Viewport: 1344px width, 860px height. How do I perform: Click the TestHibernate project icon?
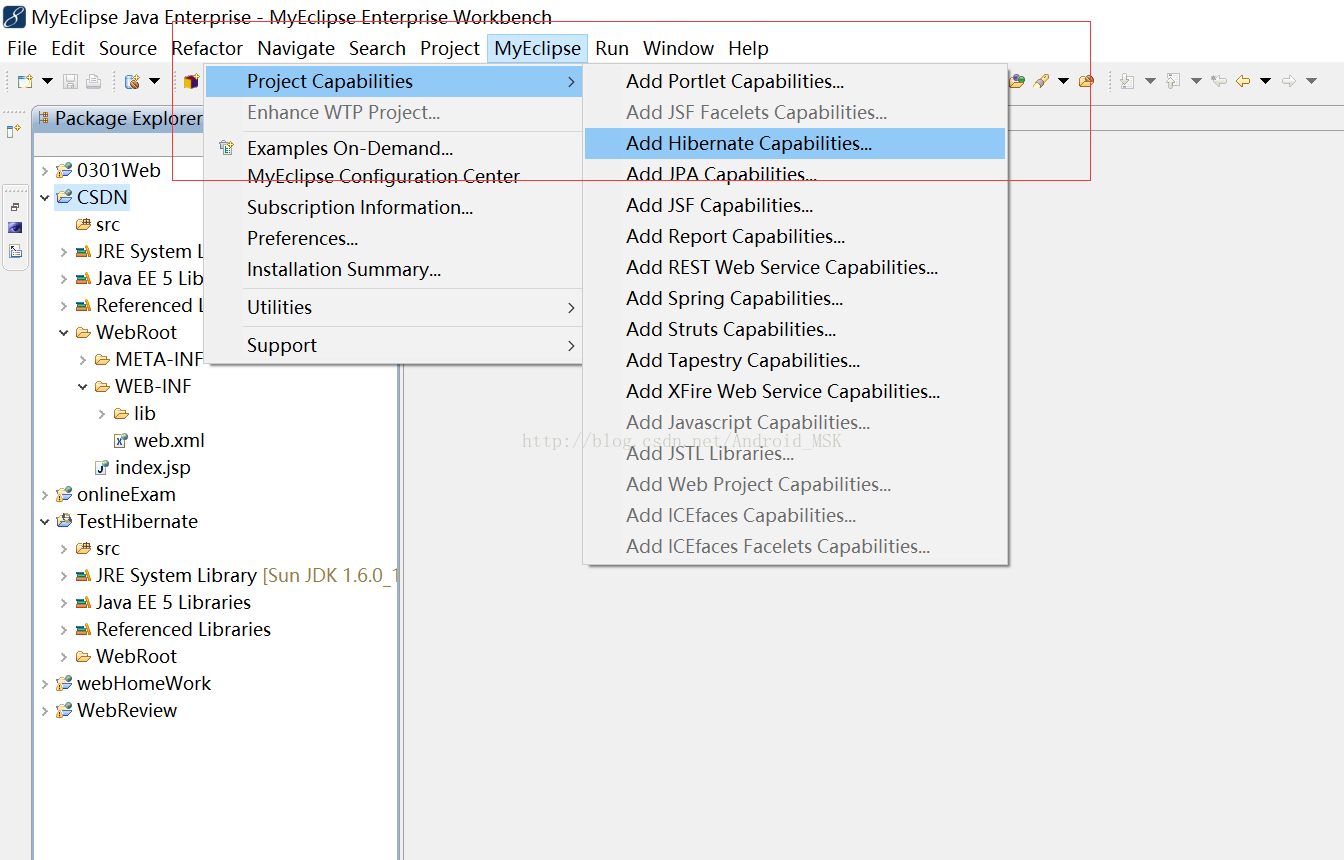(x=64, y=521)
